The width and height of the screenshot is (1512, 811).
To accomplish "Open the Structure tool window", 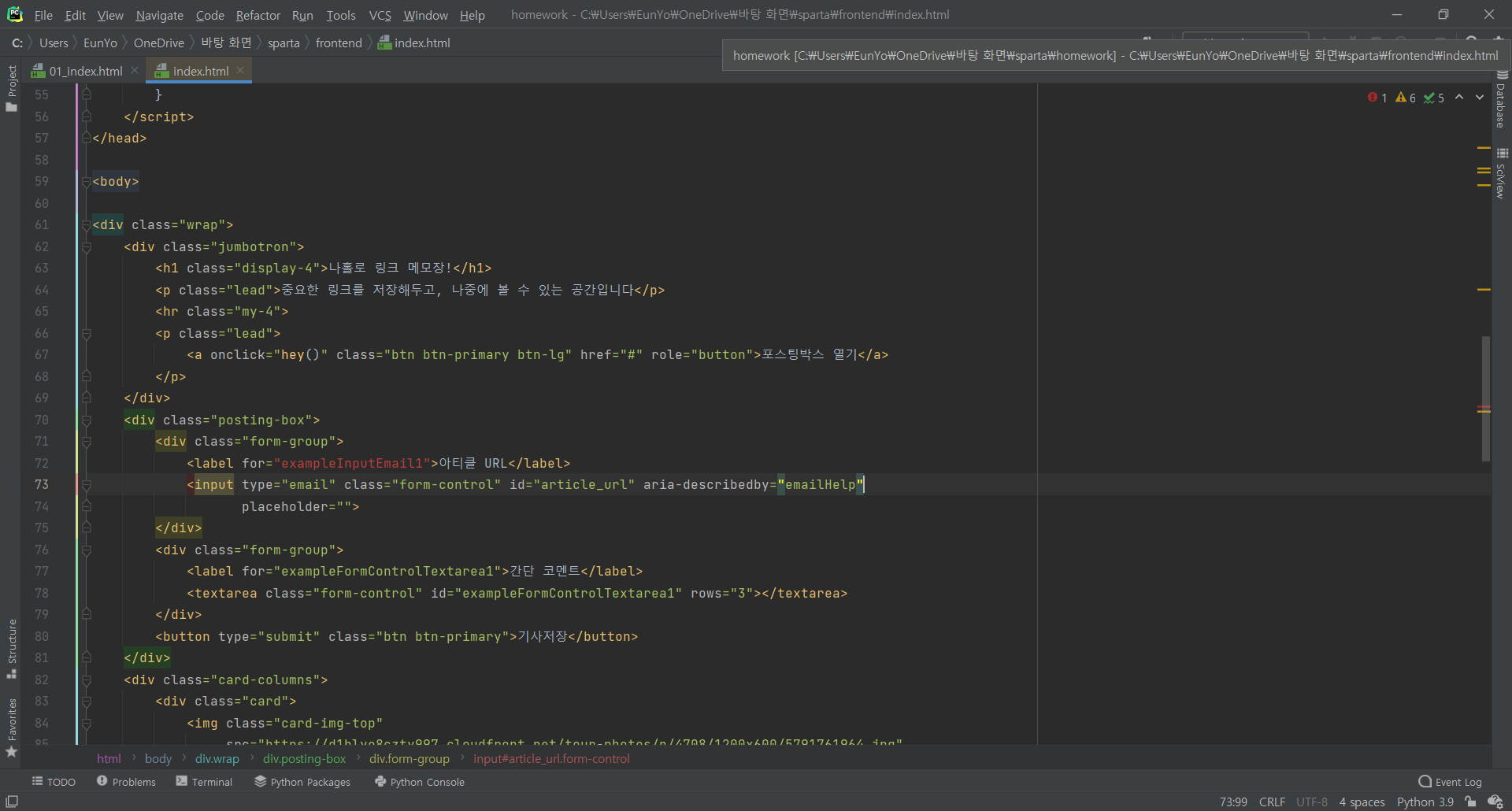I will pos(12,649).
